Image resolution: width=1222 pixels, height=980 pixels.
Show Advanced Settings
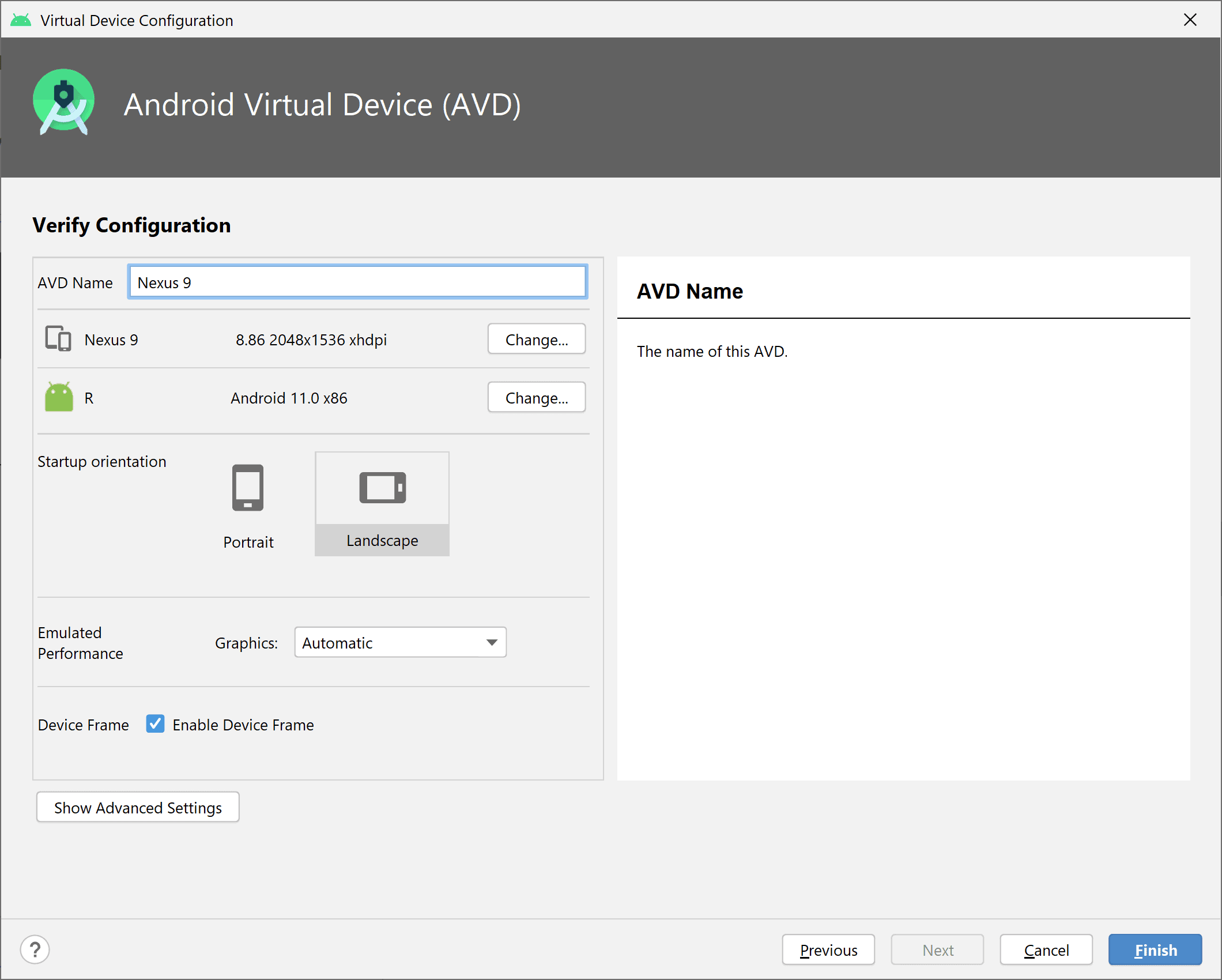click(x=138, y=807)
